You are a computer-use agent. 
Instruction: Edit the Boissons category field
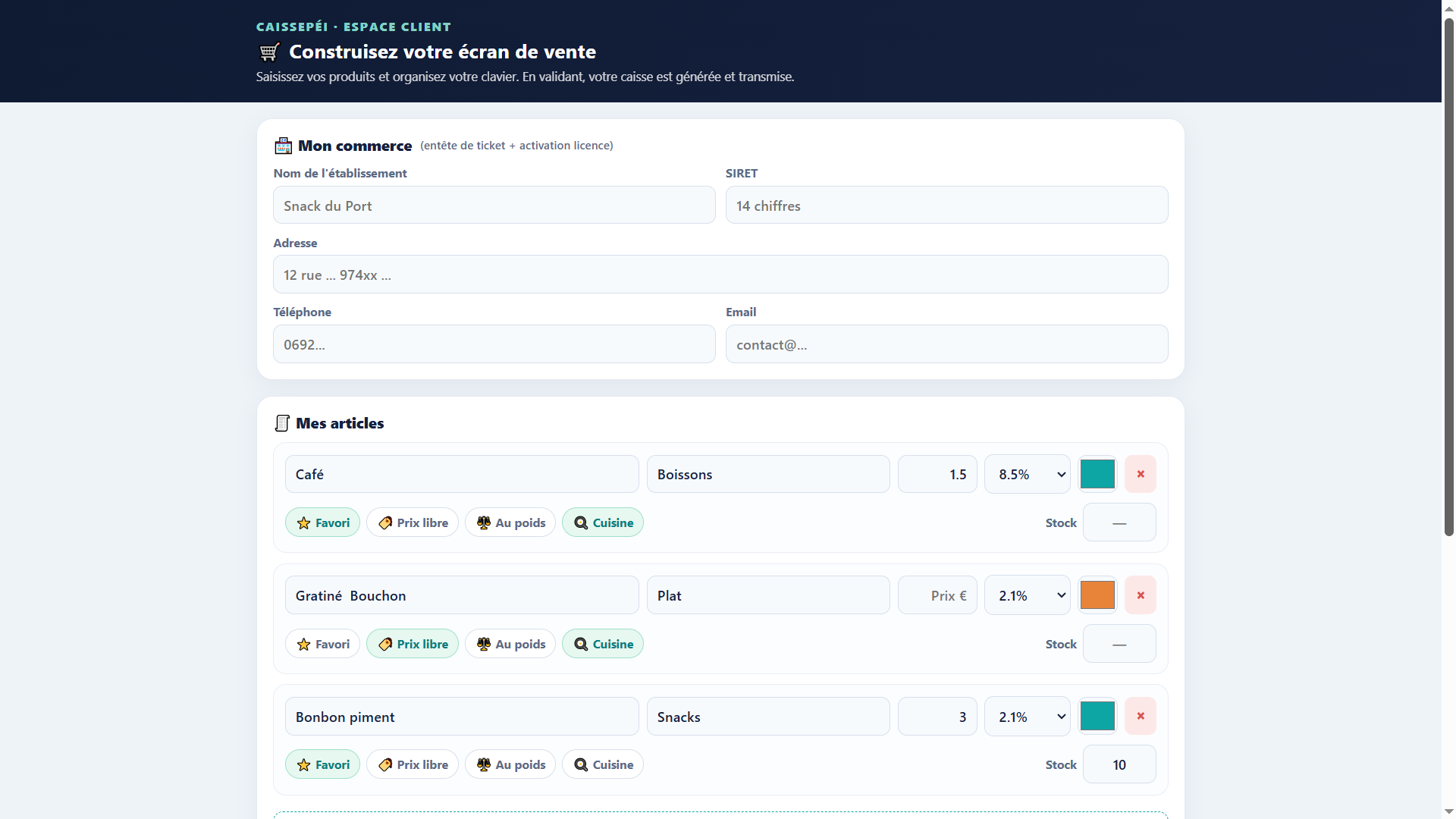768,474
